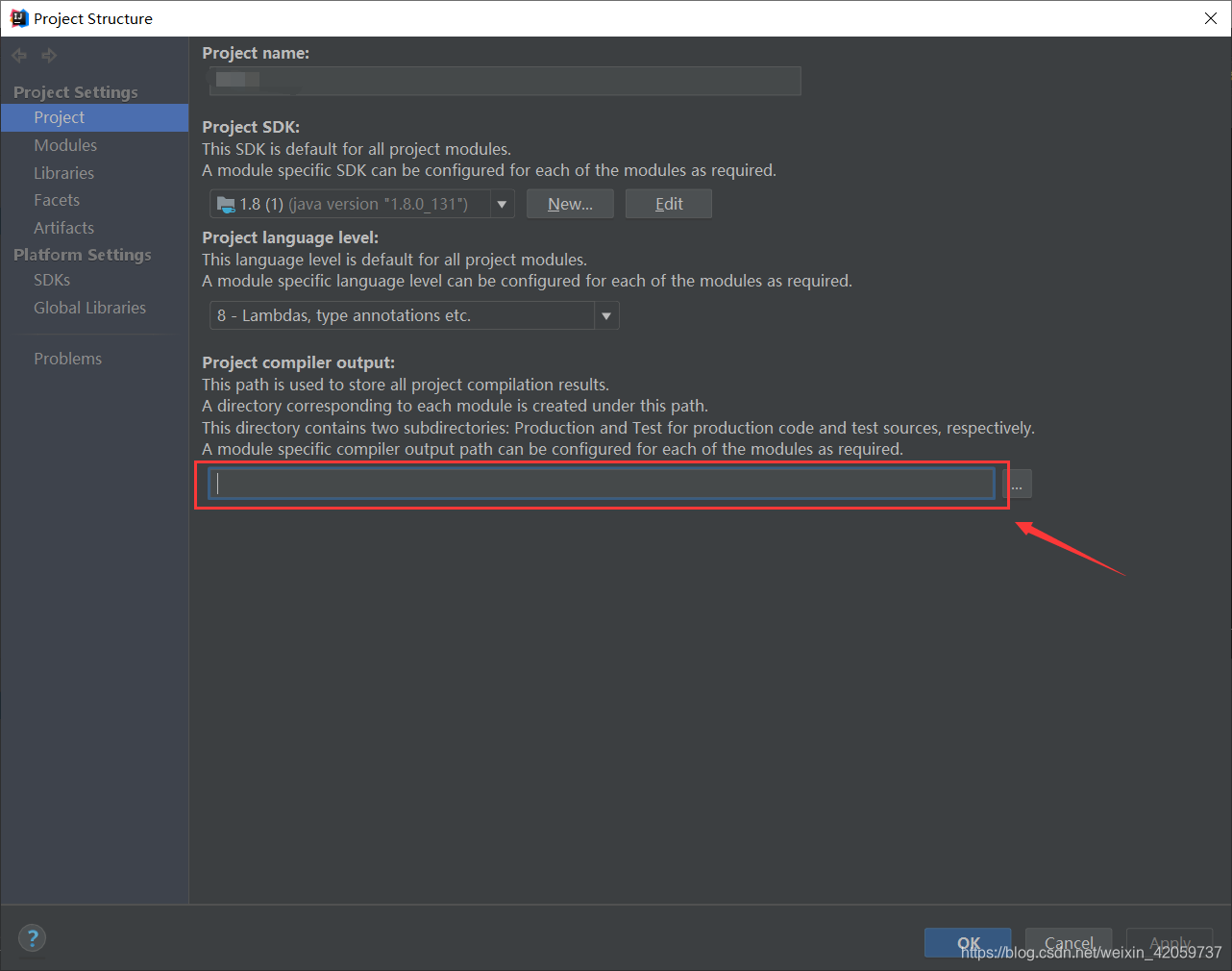Select Modules in the settings sidebar

[65, 144]
